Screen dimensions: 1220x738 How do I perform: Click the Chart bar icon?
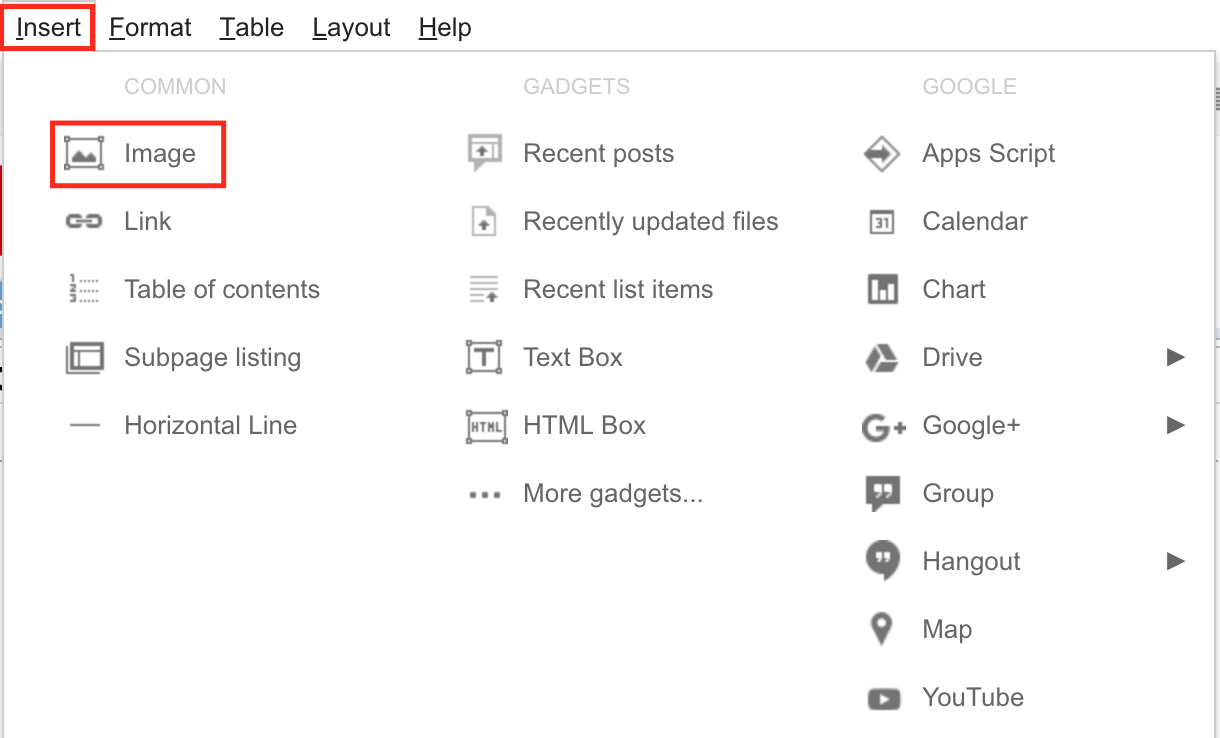tap(882, 290)
